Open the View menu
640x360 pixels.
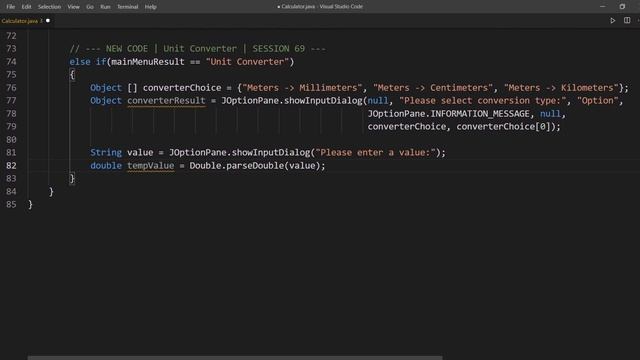74,7
